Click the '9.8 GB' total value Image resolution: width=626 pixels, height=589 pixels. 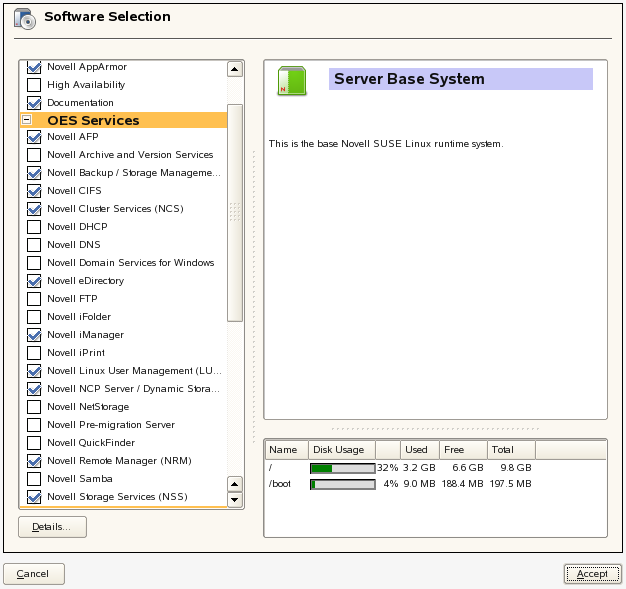pos(516,468)
